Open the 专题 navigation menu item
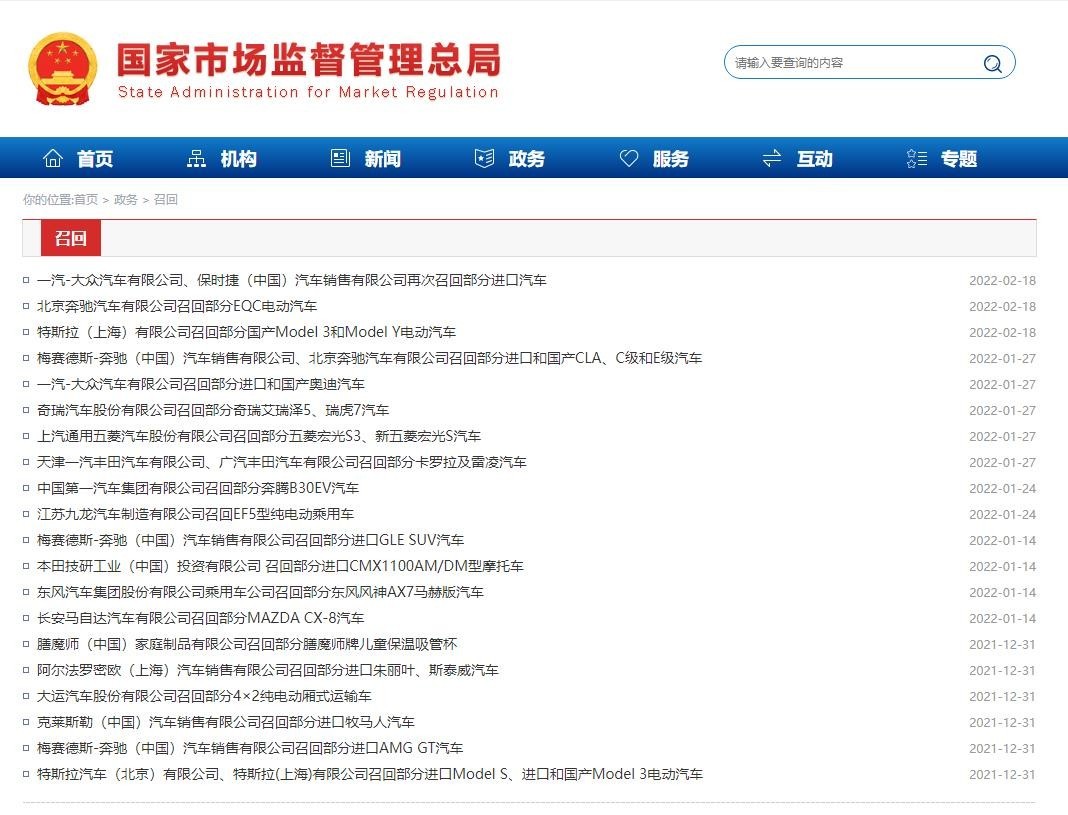This screenshot has height=815, width=1068. click(959, 159)
